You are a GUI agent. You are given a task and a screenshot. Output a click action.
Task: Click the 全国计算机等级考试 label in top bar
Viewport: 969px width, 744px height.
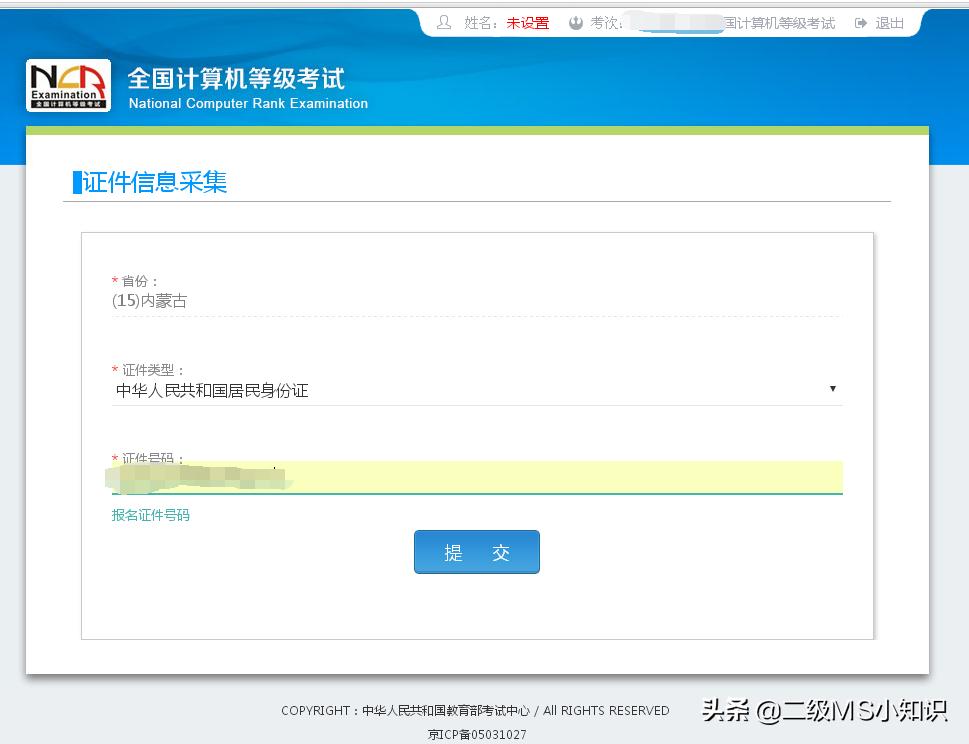pos(781,22)
